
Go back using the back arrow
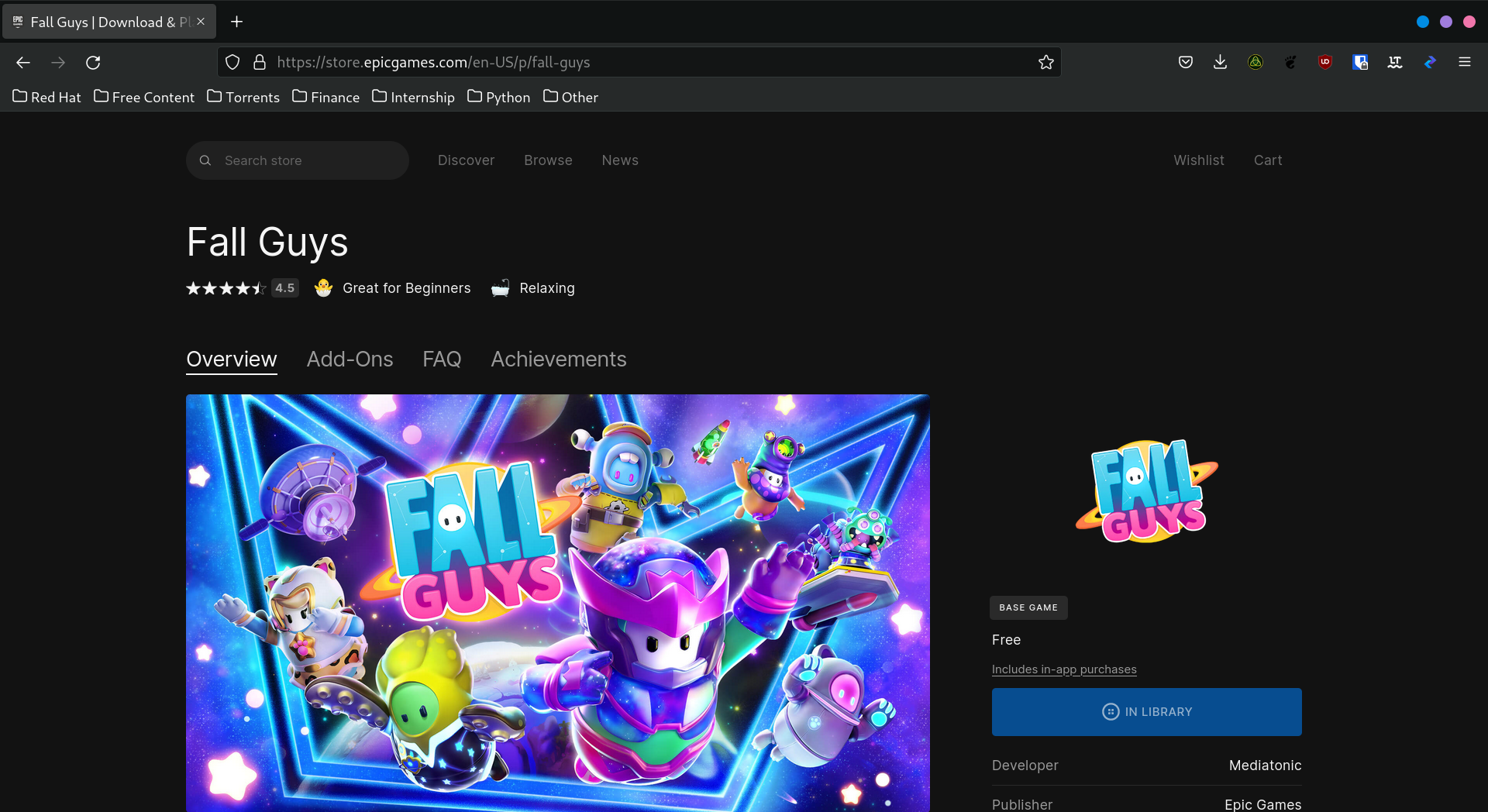(x=23, y=63)
